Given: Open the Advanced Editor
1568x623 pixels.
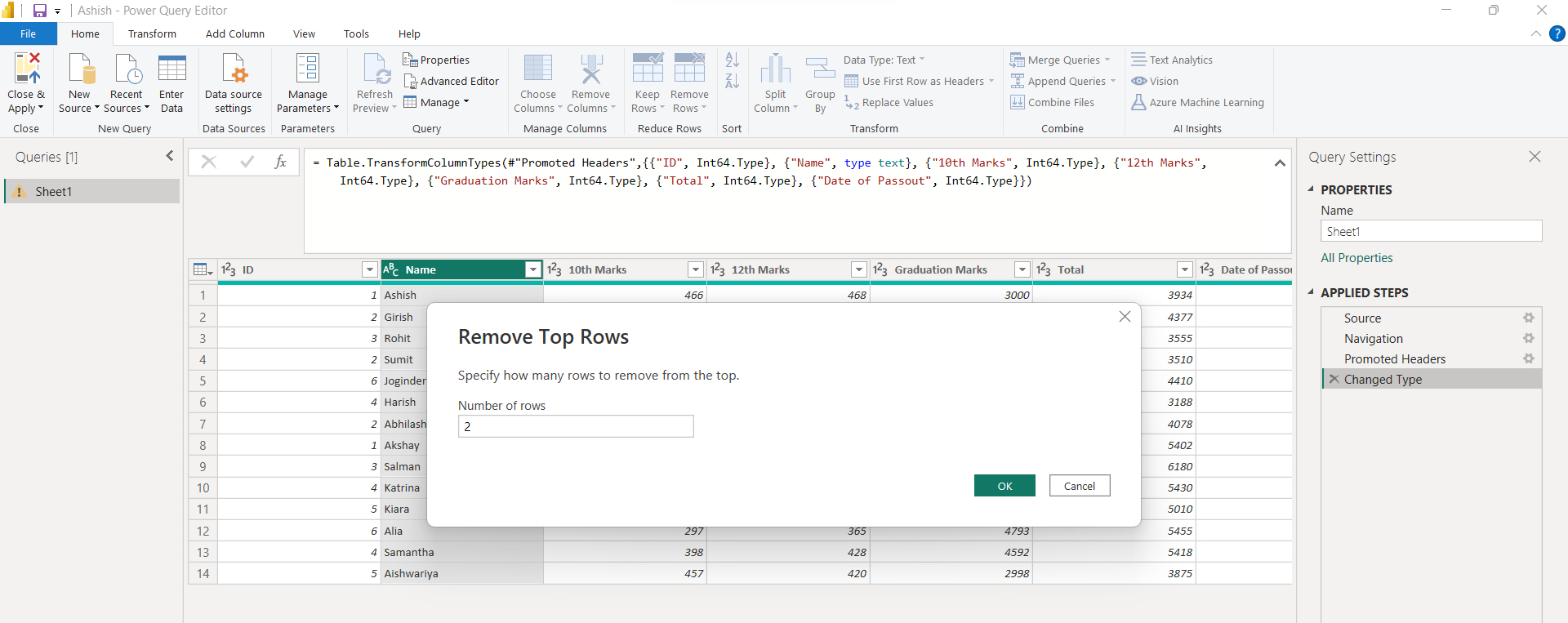Looking at the screenshot, I should 451,81.
